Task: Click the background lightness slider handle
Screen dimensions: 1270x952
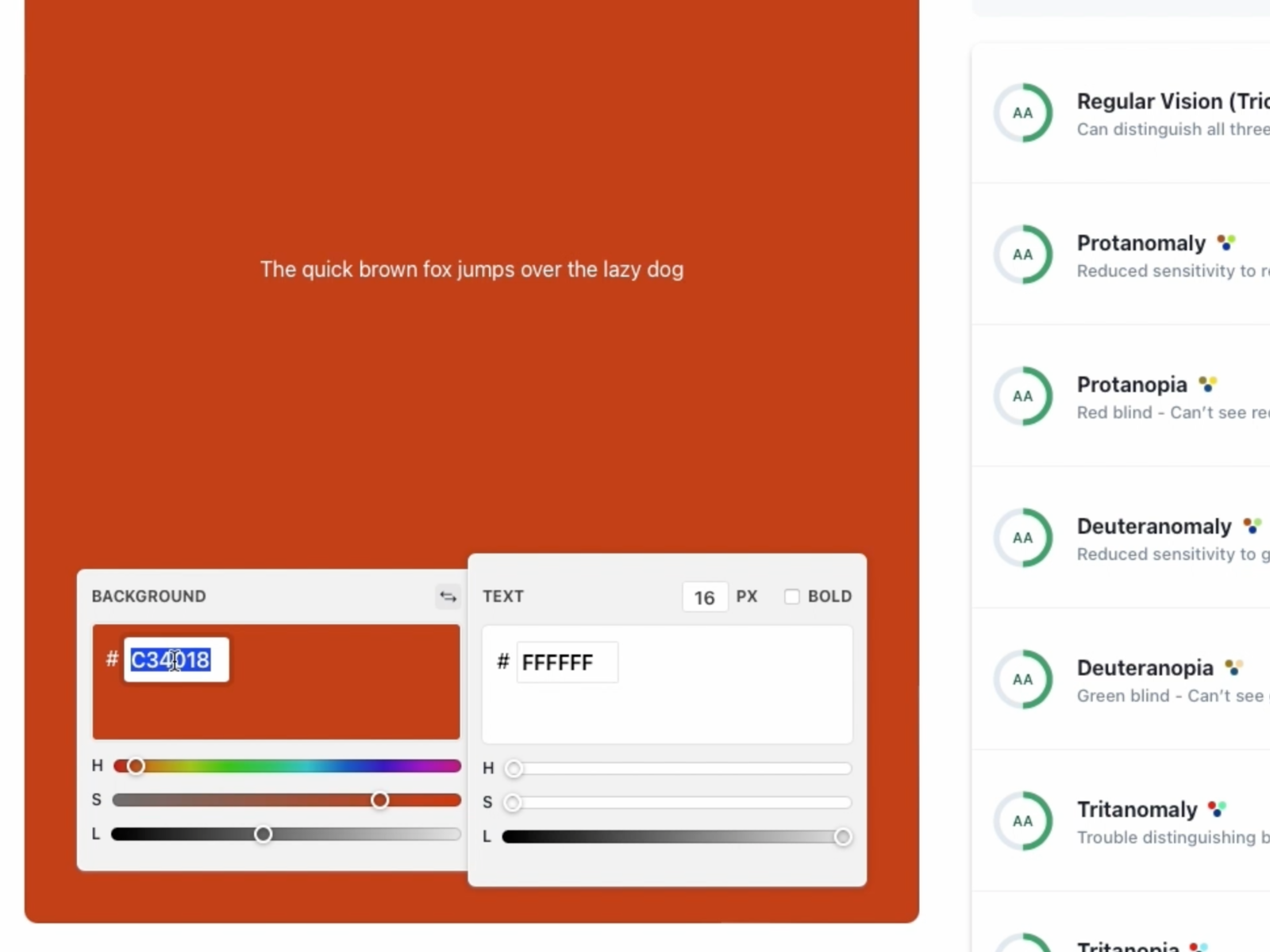Action: pos(263,834)
